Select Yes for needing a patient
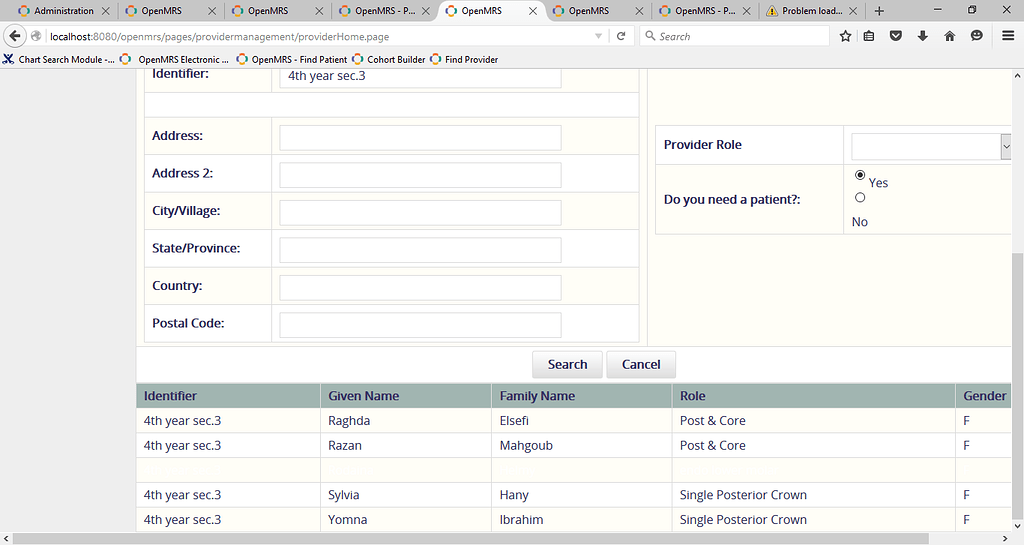The width and height of the screenshot is (1024, 545). click(860, 175)
